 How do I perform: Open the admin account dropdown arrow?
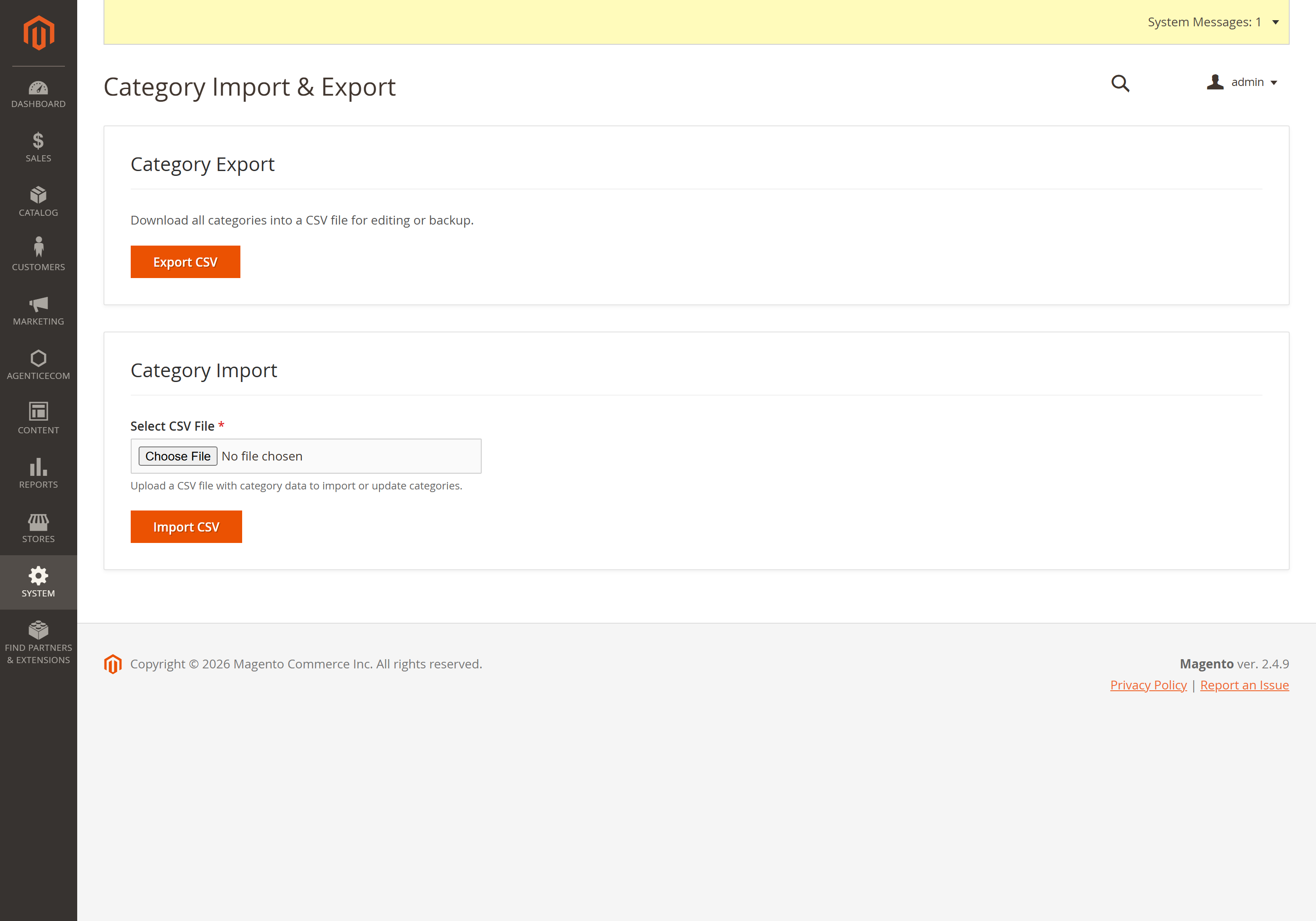[x=1274, y=82]
